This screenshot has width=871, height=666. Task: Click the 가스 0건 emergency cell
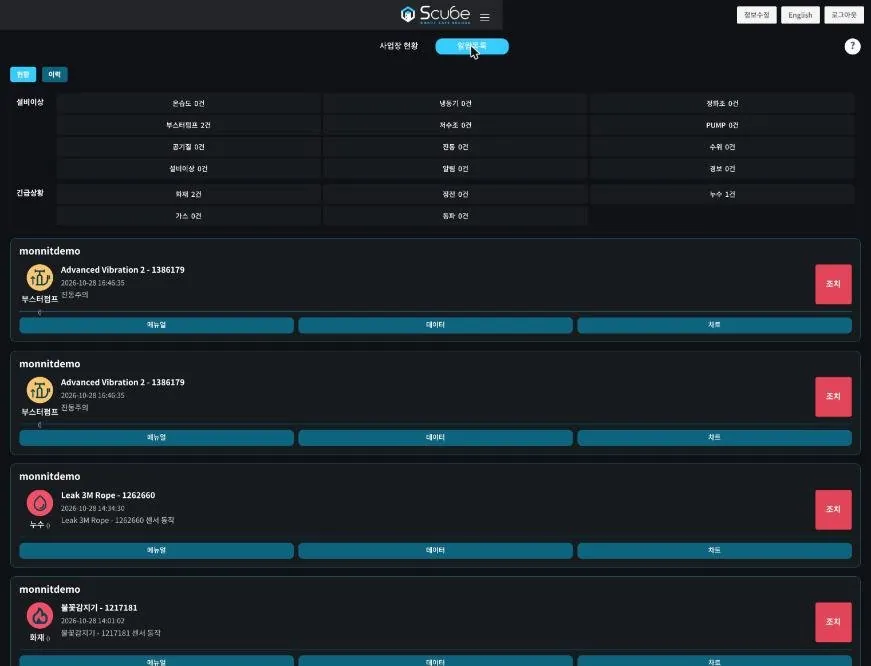189,216
